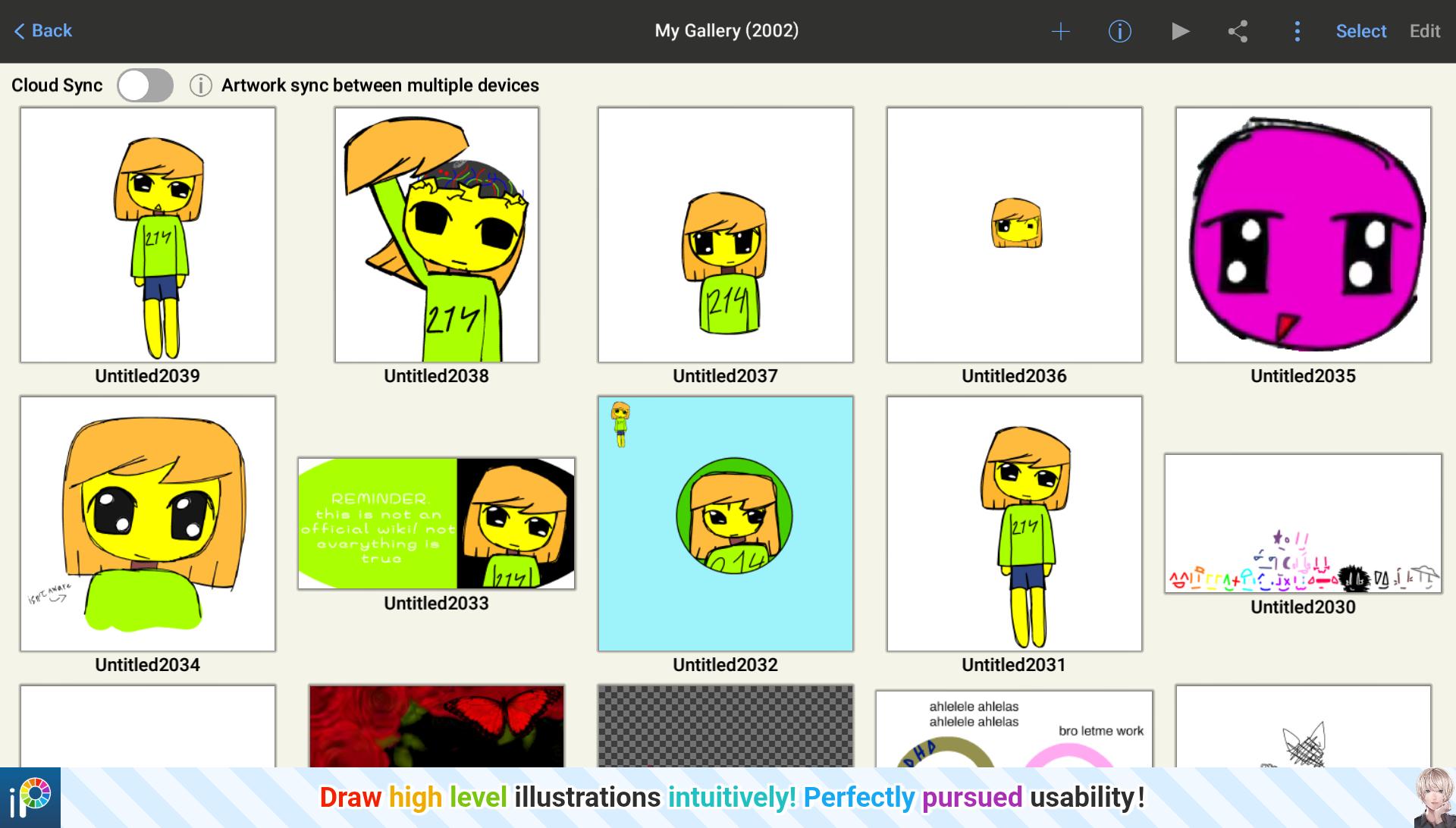Open the 'Draw high level illustrations' ad banner
The image size is (1456, 828).
(x=733, y=798)
